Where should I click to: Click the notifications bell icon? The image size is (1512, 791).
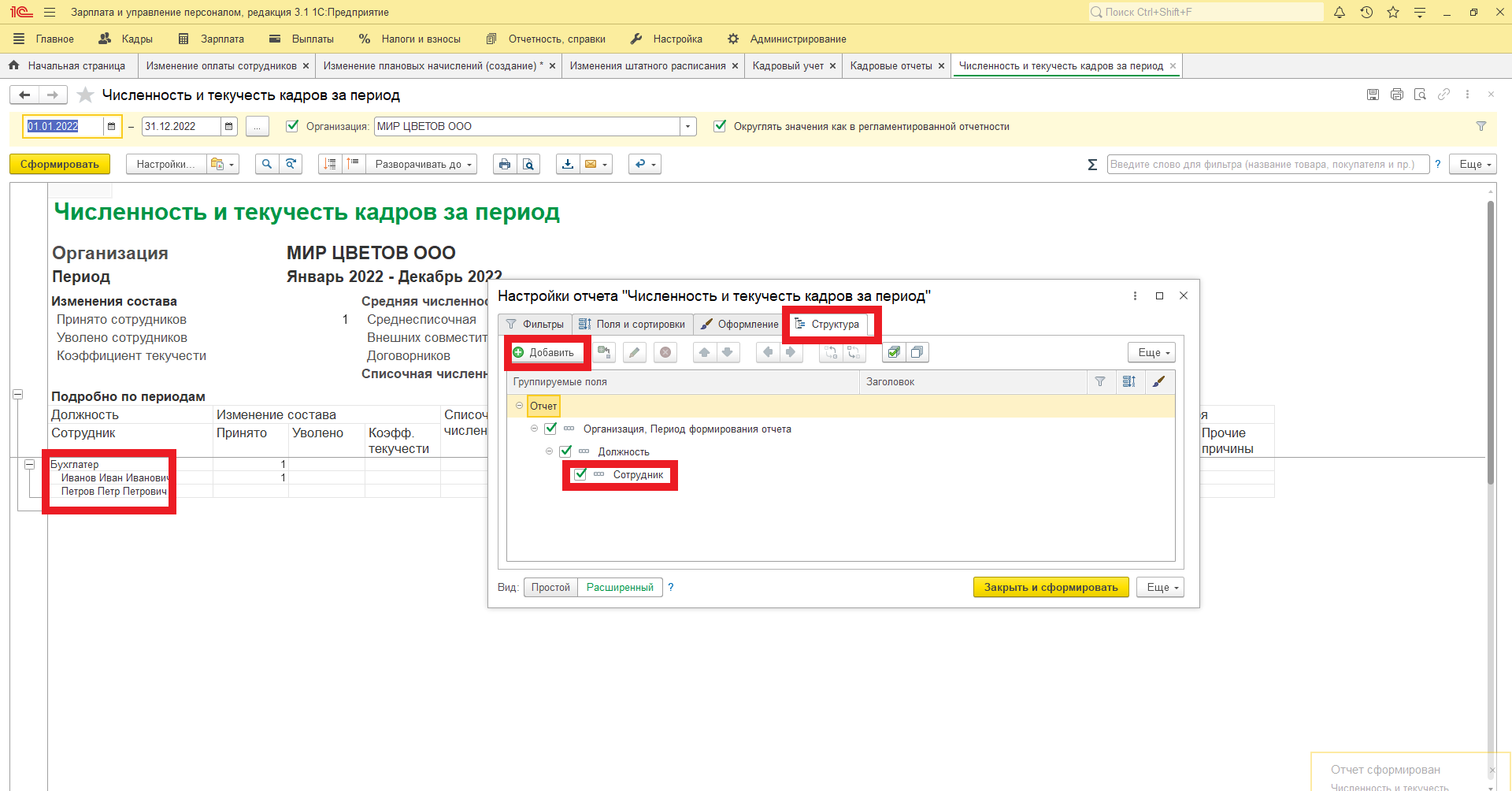tap(1339, 12)
